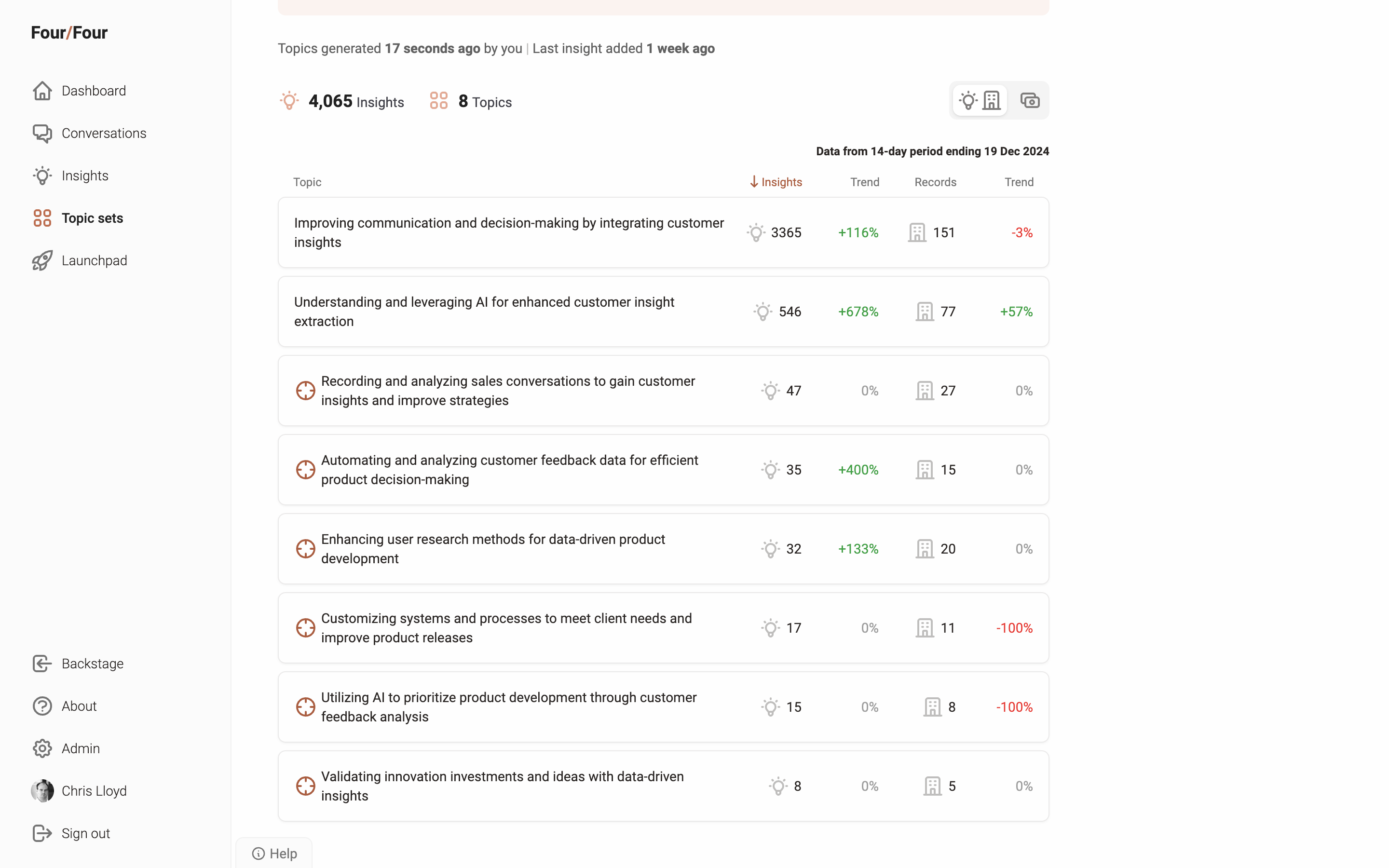Toggle target icon on Enhancing user research topic
The height and width of the screenshot is (868, 1389).
click(x=305, y=549)
